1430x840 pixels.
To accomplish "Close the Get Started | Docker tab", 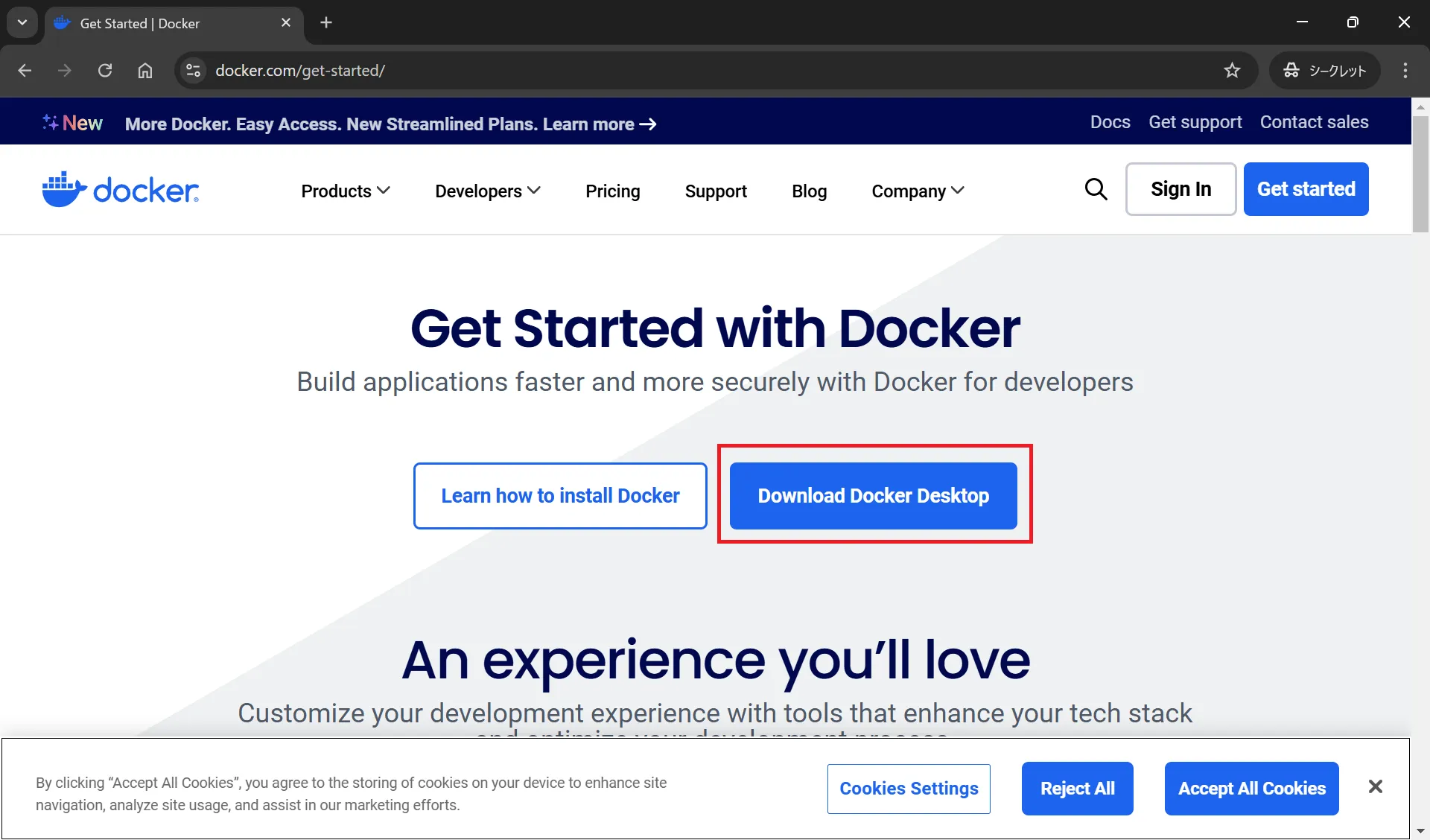I will (286, 23).
